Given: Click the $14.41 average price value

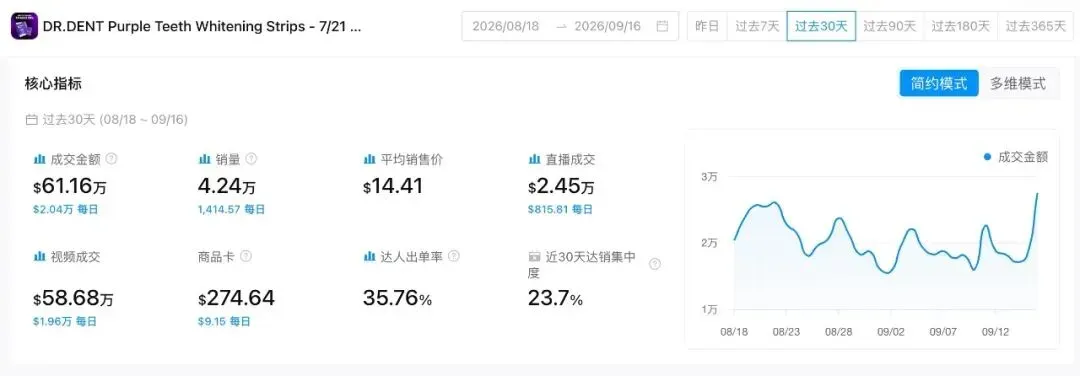Looking at the screenshot, I should (x=393, y=185).
